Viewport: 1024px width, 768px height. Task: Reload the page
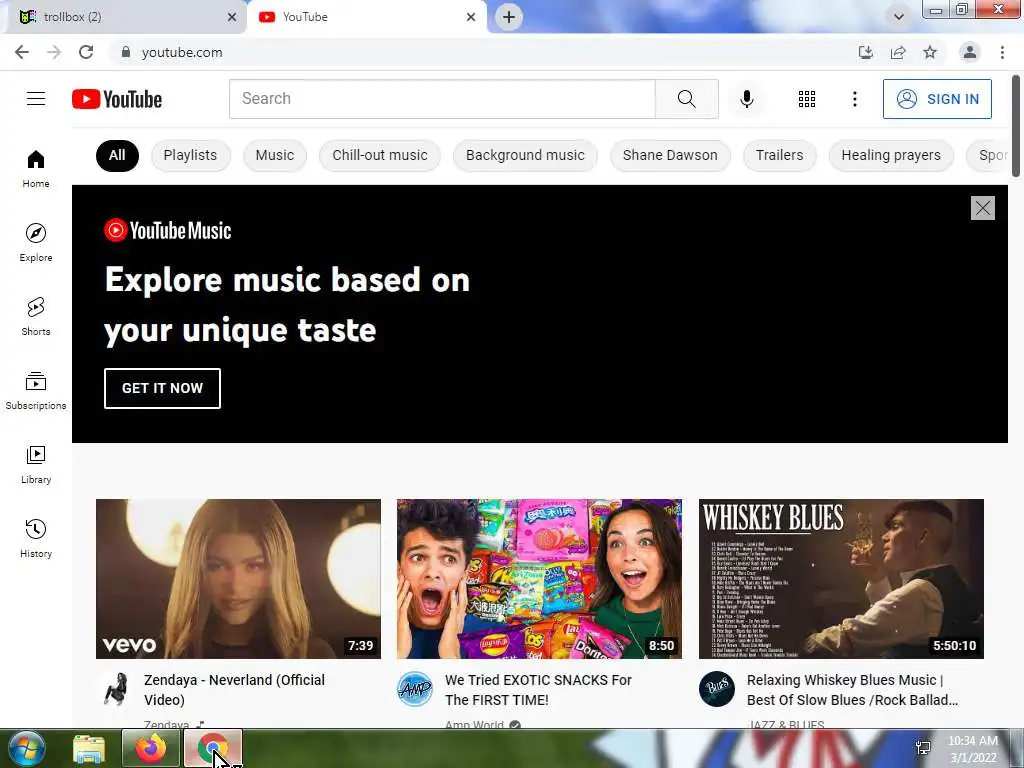pyautogui.click(x=86, y=52)
